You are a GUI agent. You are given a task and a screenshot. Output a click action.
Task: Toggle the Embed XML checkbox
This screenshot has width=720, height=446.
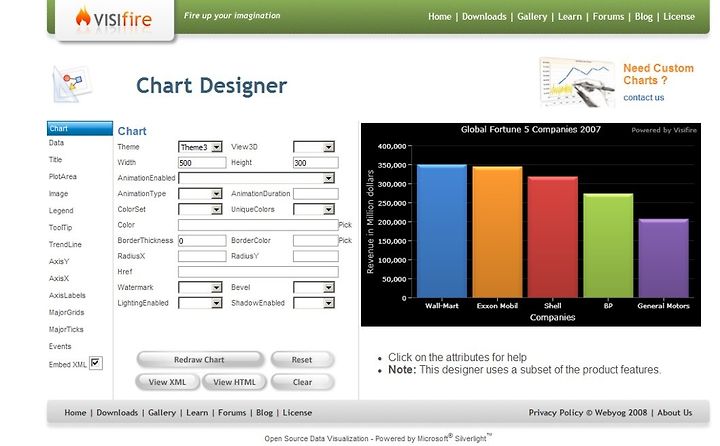(96, 363)
